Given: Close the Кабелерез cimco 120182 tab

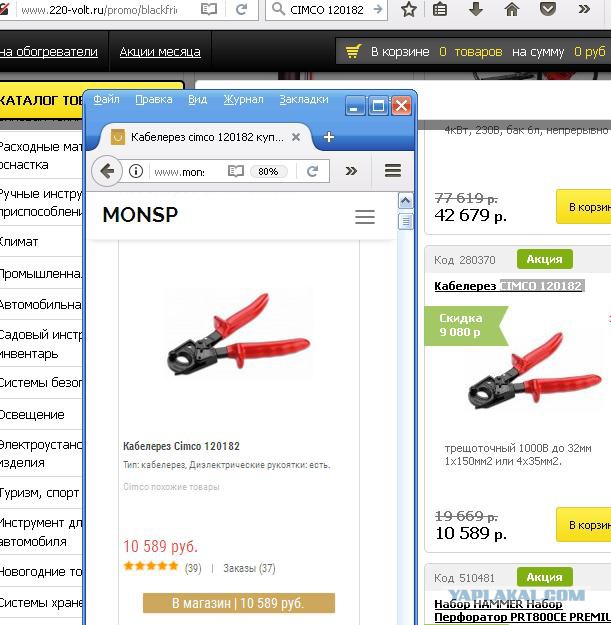Looking at the screenshot, I should click(296, 137).
